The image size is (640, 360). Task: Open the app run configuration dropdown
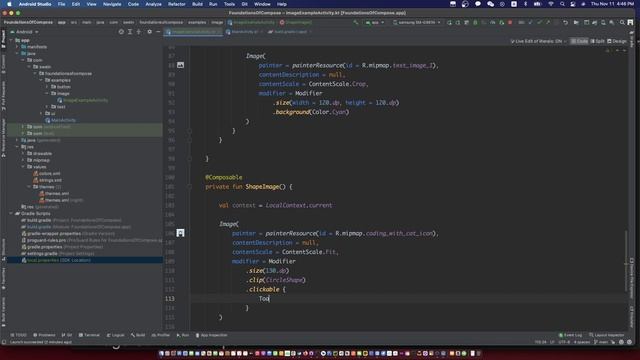(x=375, y=22)
